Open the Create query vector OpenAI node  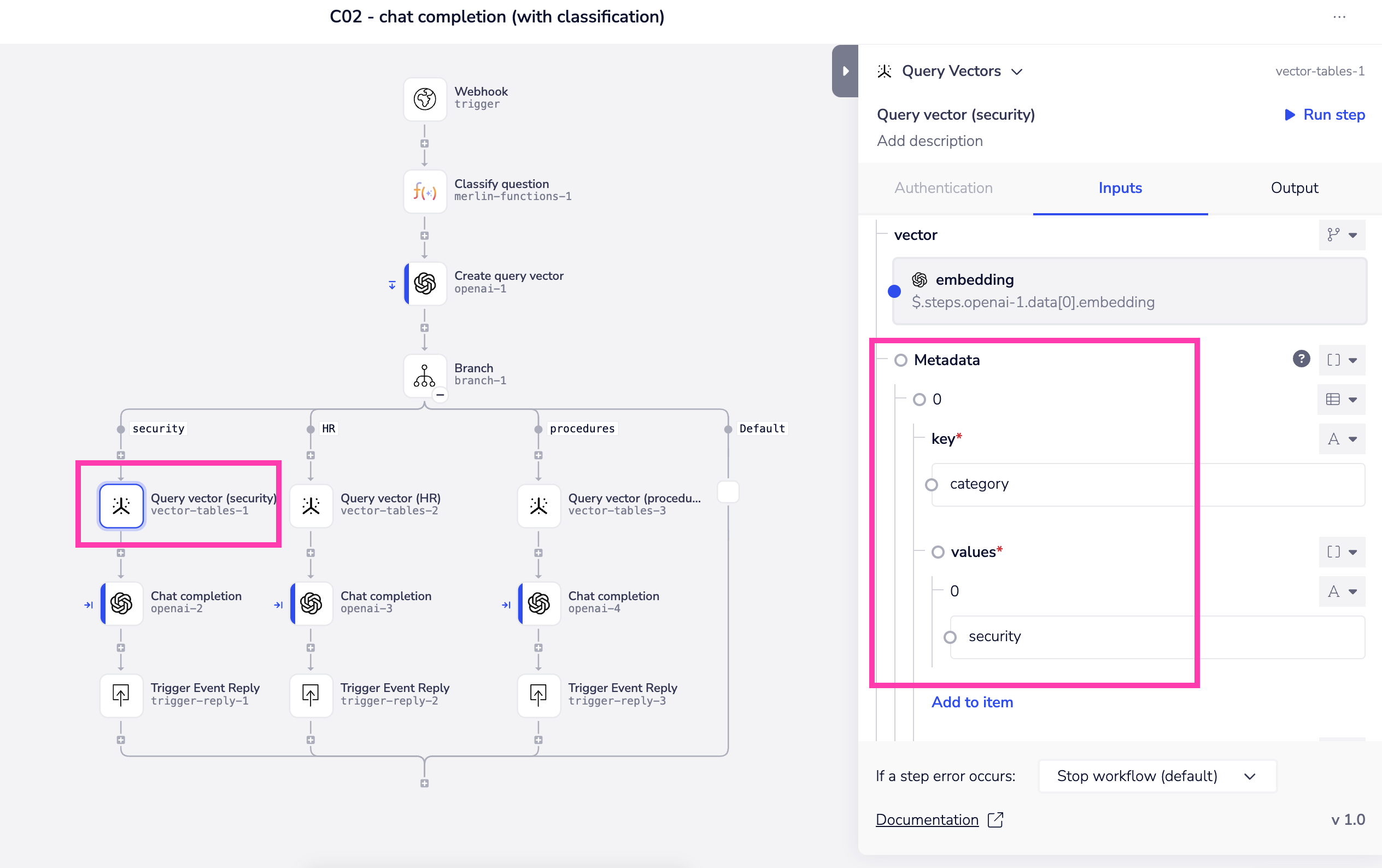(x=425, y=283)
